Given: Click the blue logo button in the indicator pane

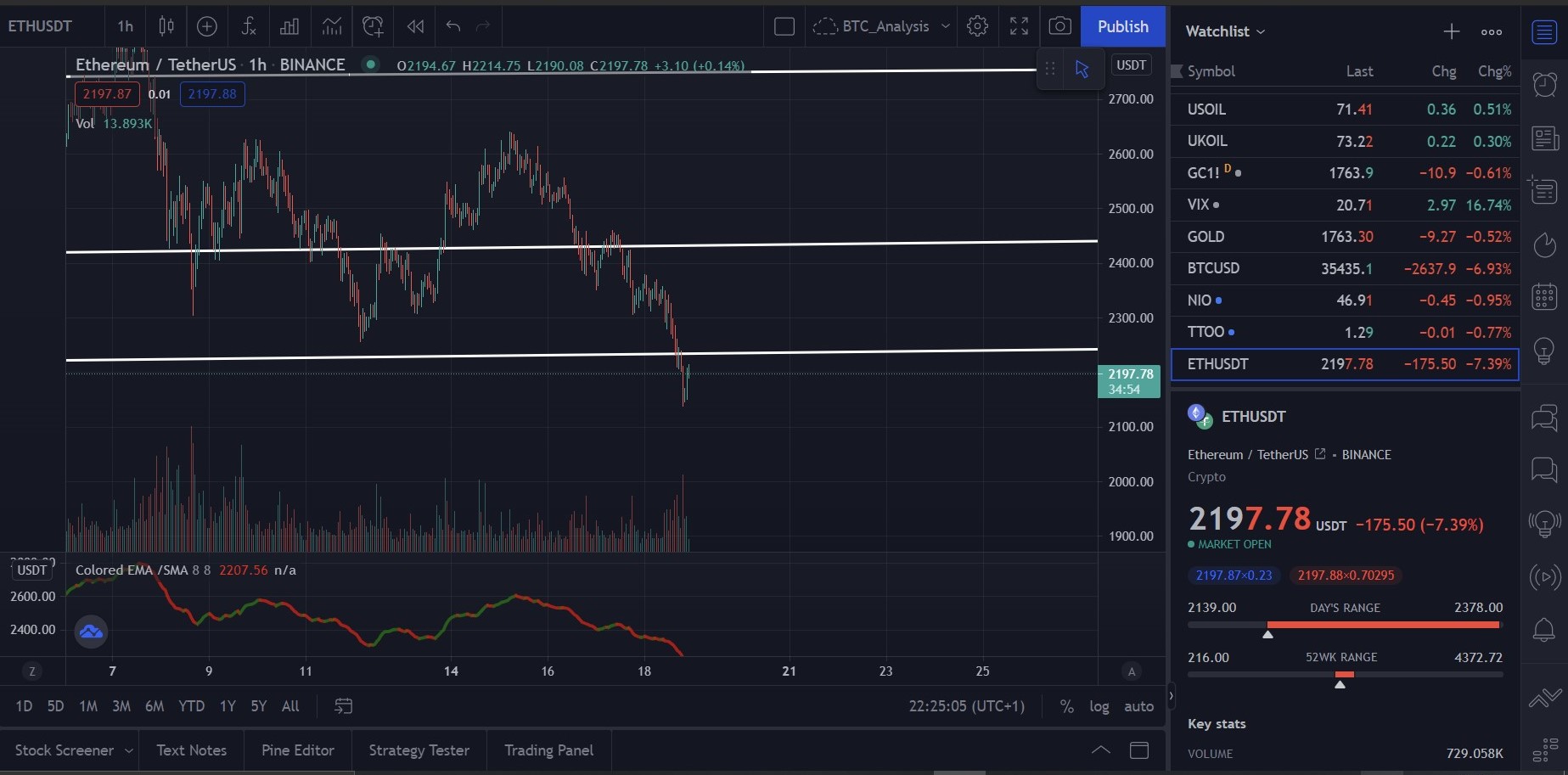Looking at the screenshot, I should (91, 632).
